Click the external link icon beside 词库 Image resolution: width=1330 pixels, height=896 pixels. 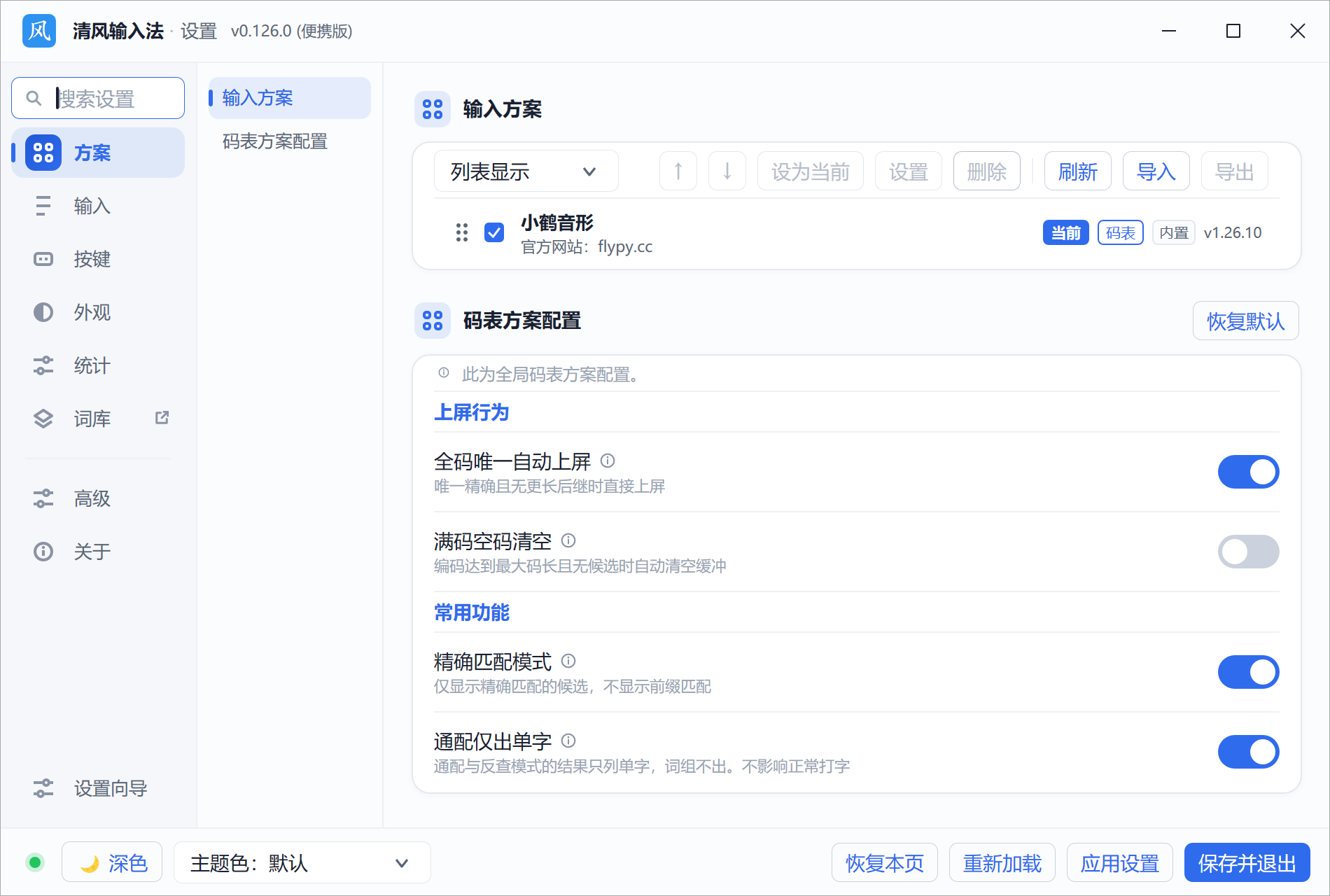162,418
